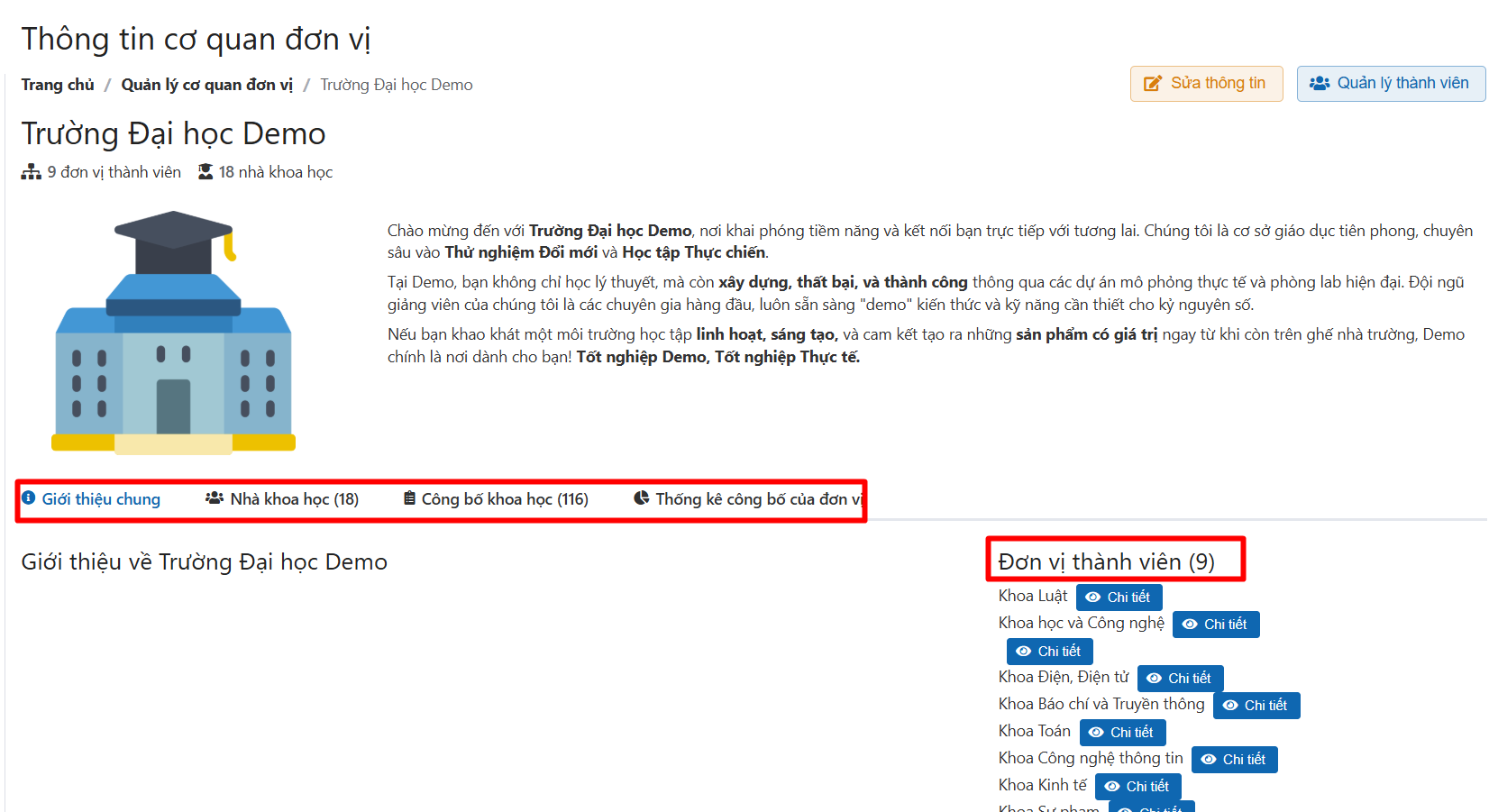
Task: Click the pencil icon in Sửa thông tin
Action: pos(1152,84)
